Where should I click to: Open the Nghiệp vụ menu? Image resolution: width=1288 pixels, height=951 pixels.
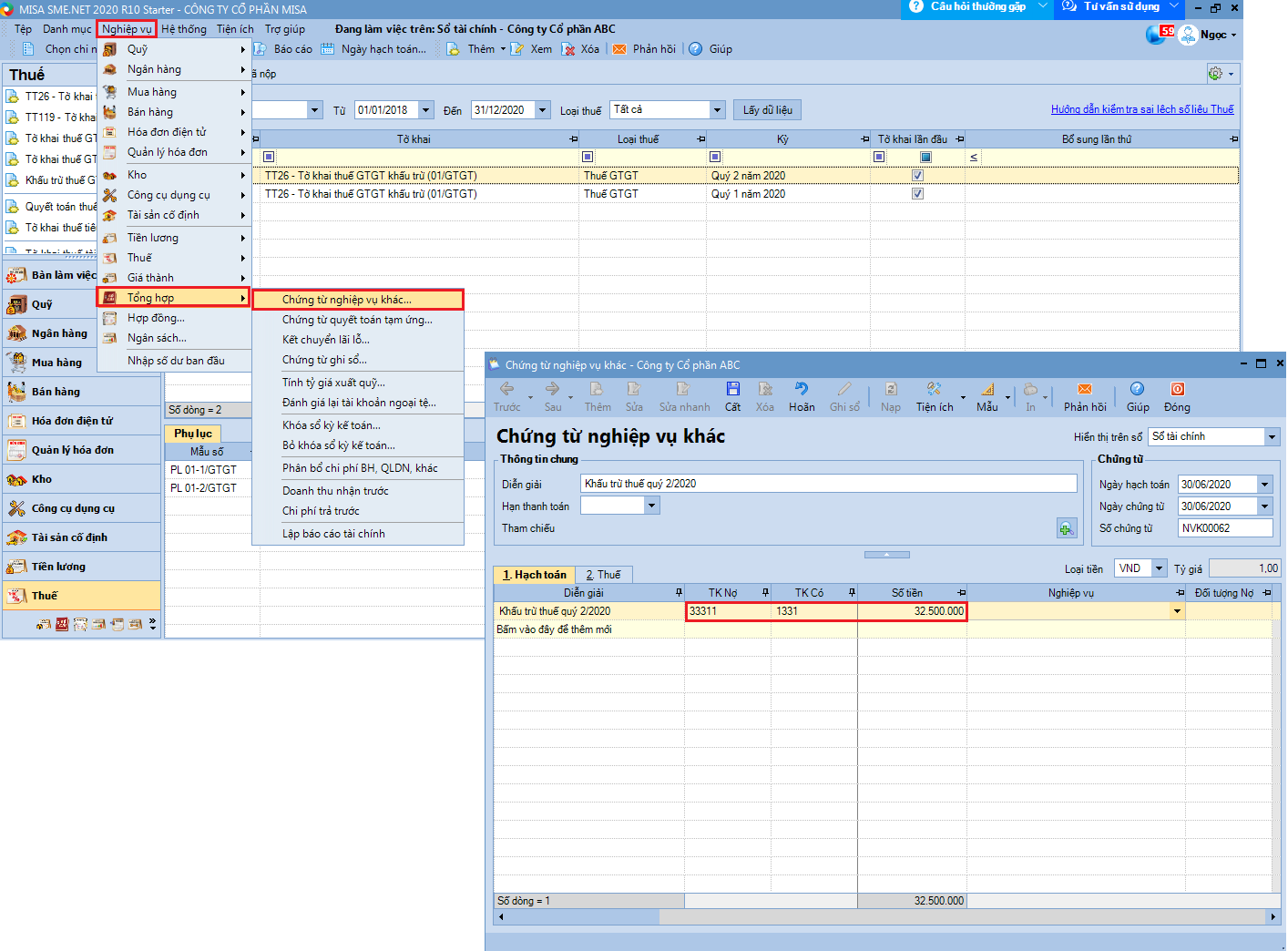click(x=127, y=29)
